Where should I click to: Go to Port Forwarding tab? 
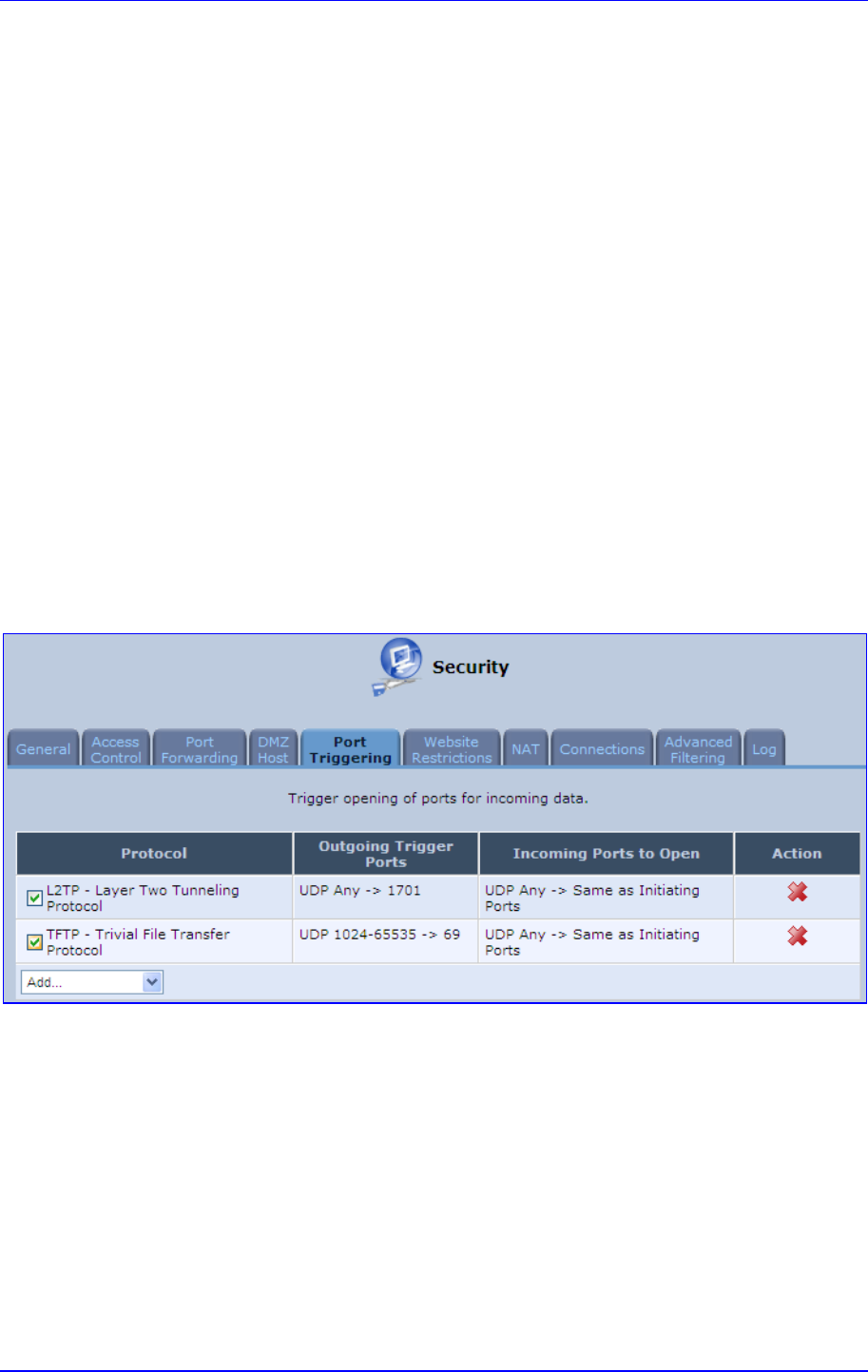click(x=200, y=749)
